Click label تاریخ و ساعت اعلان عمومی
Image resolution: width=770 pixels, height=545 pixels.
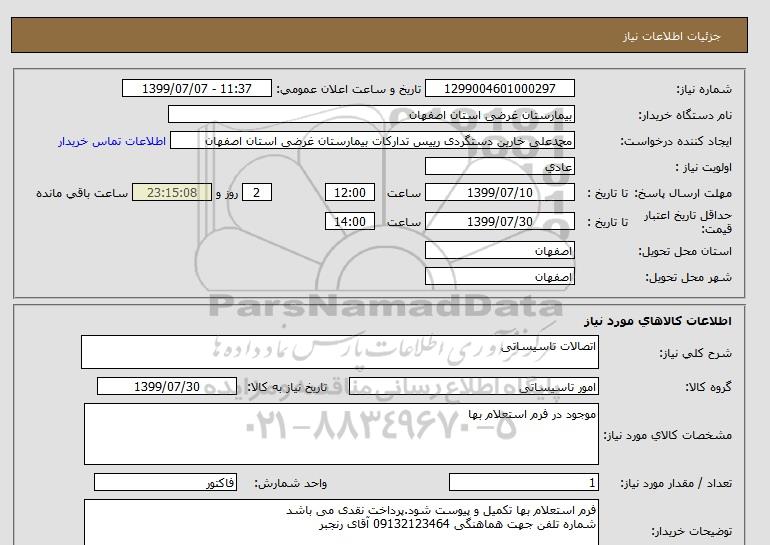(349, 89)
